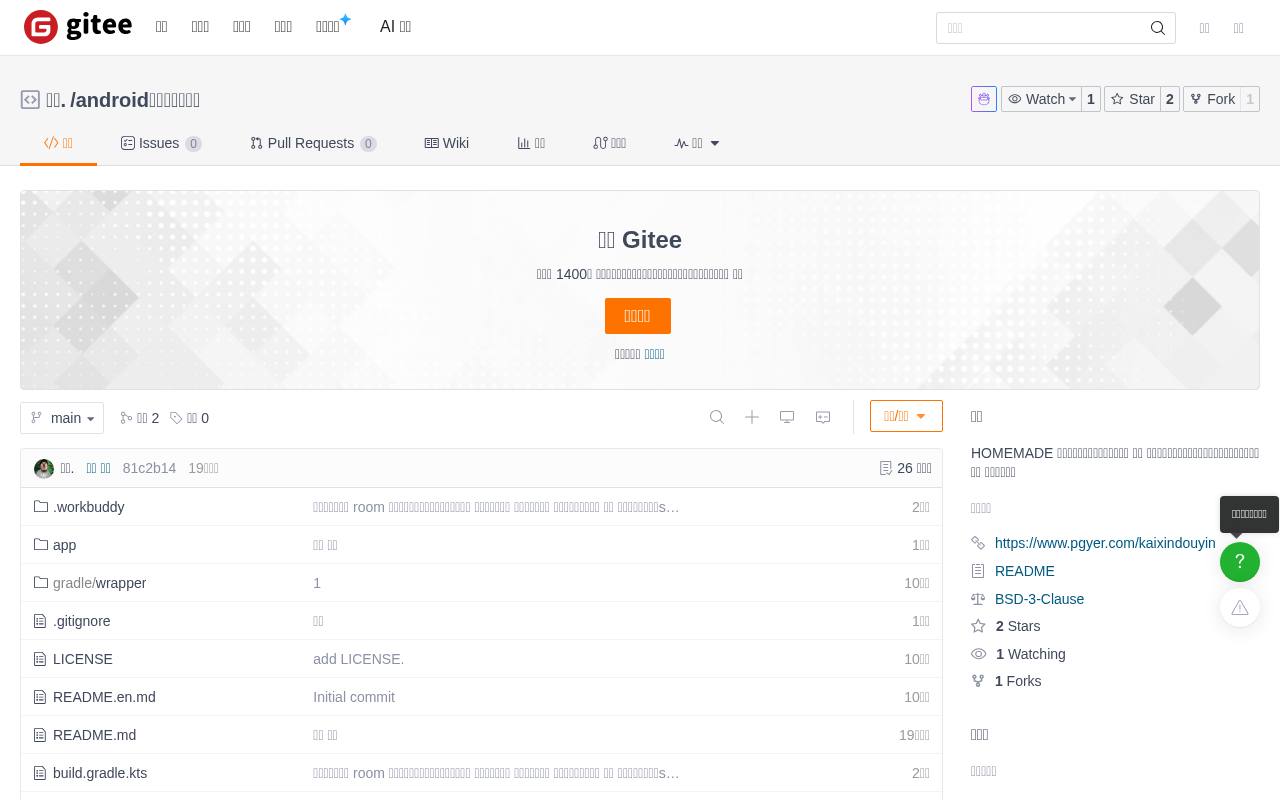Screen dimensions: 1280x800
Task: Click the blue link under the banner button
Action: 654,354
